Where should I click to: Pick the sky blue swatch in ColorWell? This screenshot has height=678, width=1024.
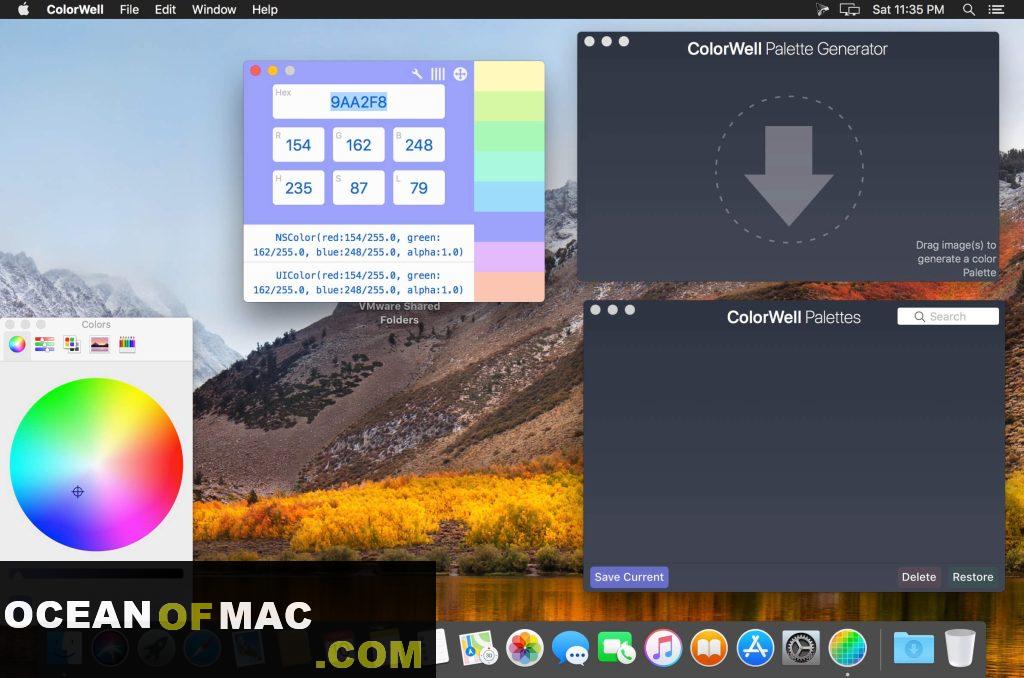point(509,196)
